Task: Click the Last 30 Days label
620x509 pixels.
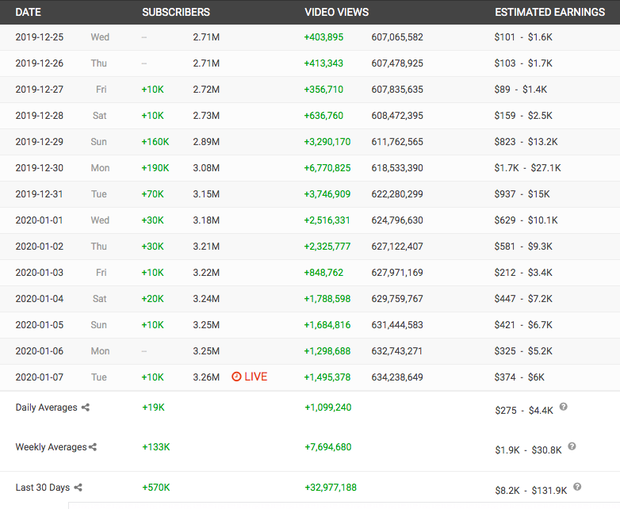Action: point(43,487)
